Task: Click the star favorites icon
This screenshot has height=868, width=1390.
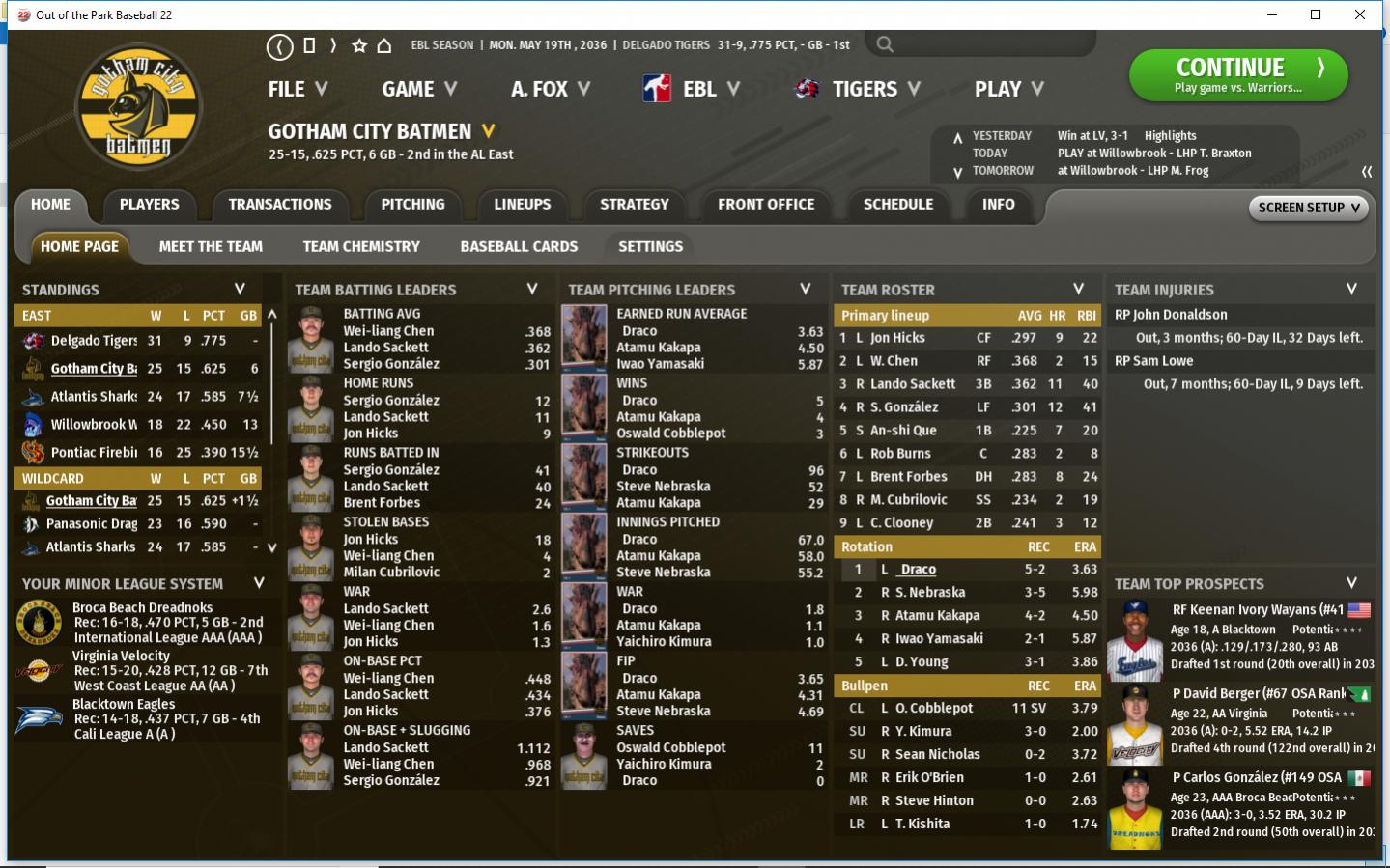Action: point(359,45)
